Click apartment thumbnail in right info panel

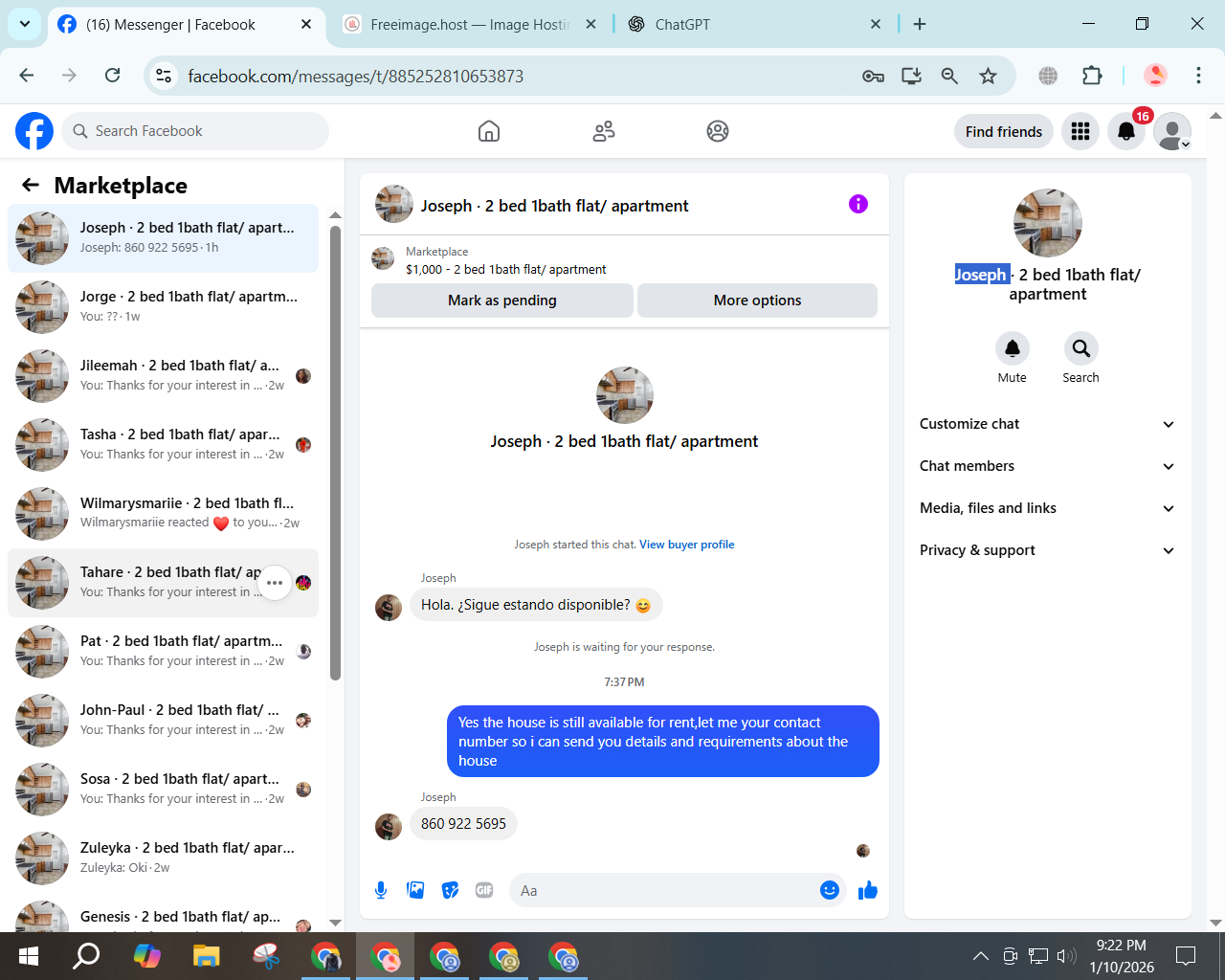(1048, 223)
